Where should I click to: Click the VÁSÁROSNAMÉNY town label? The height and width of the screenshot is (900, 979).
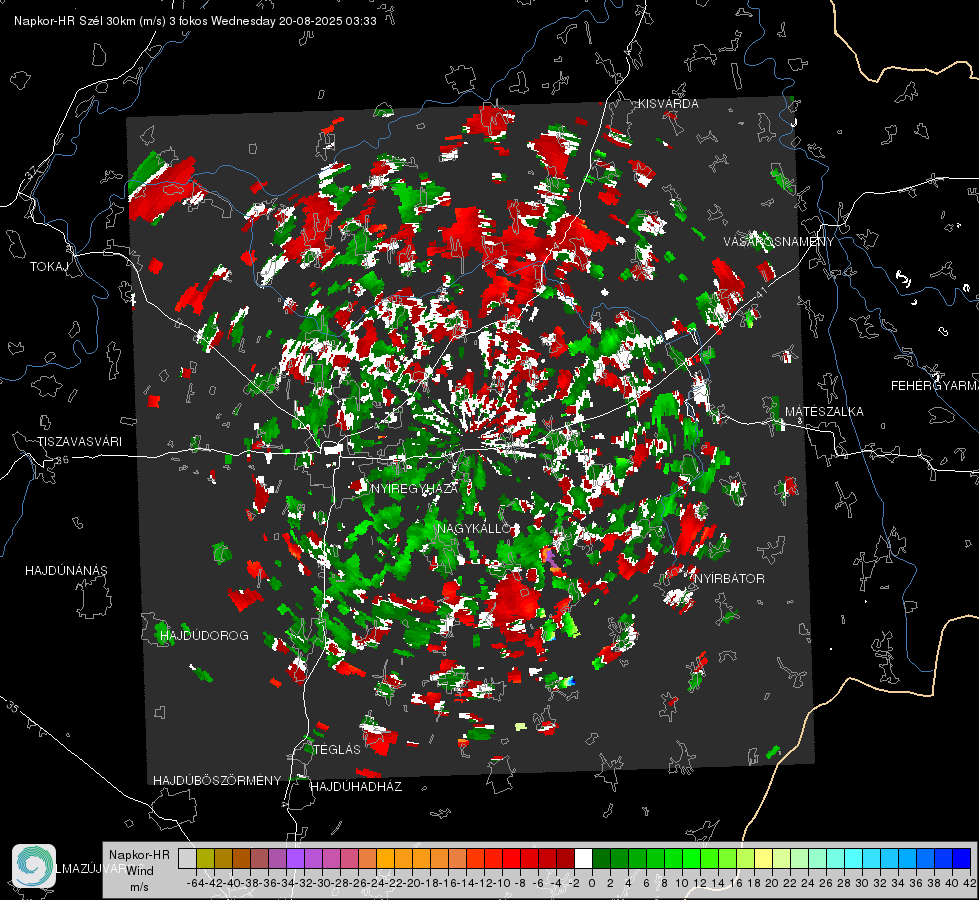pos(779,242)
